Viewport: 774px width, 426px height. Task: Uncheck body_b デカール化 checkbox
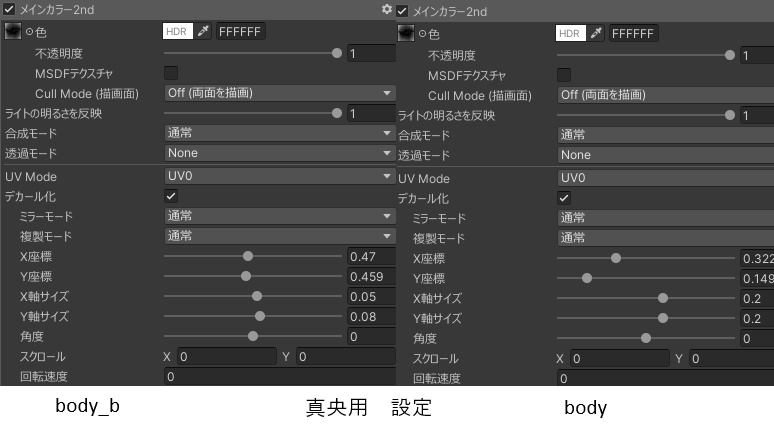click(x=171, y=196)
